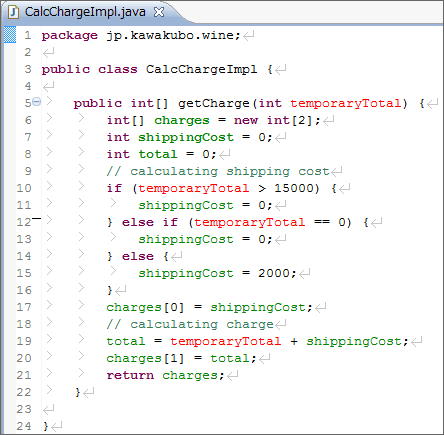Click the blue marker in the ruler at line 1
The width and height of the screenshot is (444, 435).
tap(10, 35)
